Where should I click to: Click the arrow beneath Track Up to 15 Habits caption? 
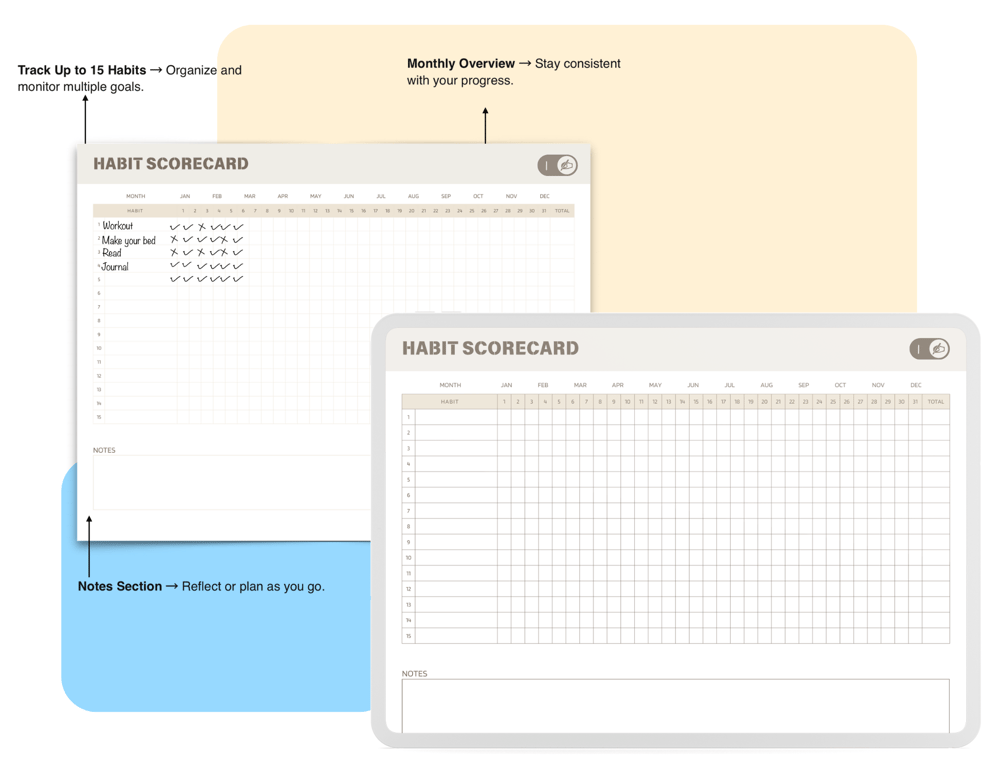(x=85, y=119)
